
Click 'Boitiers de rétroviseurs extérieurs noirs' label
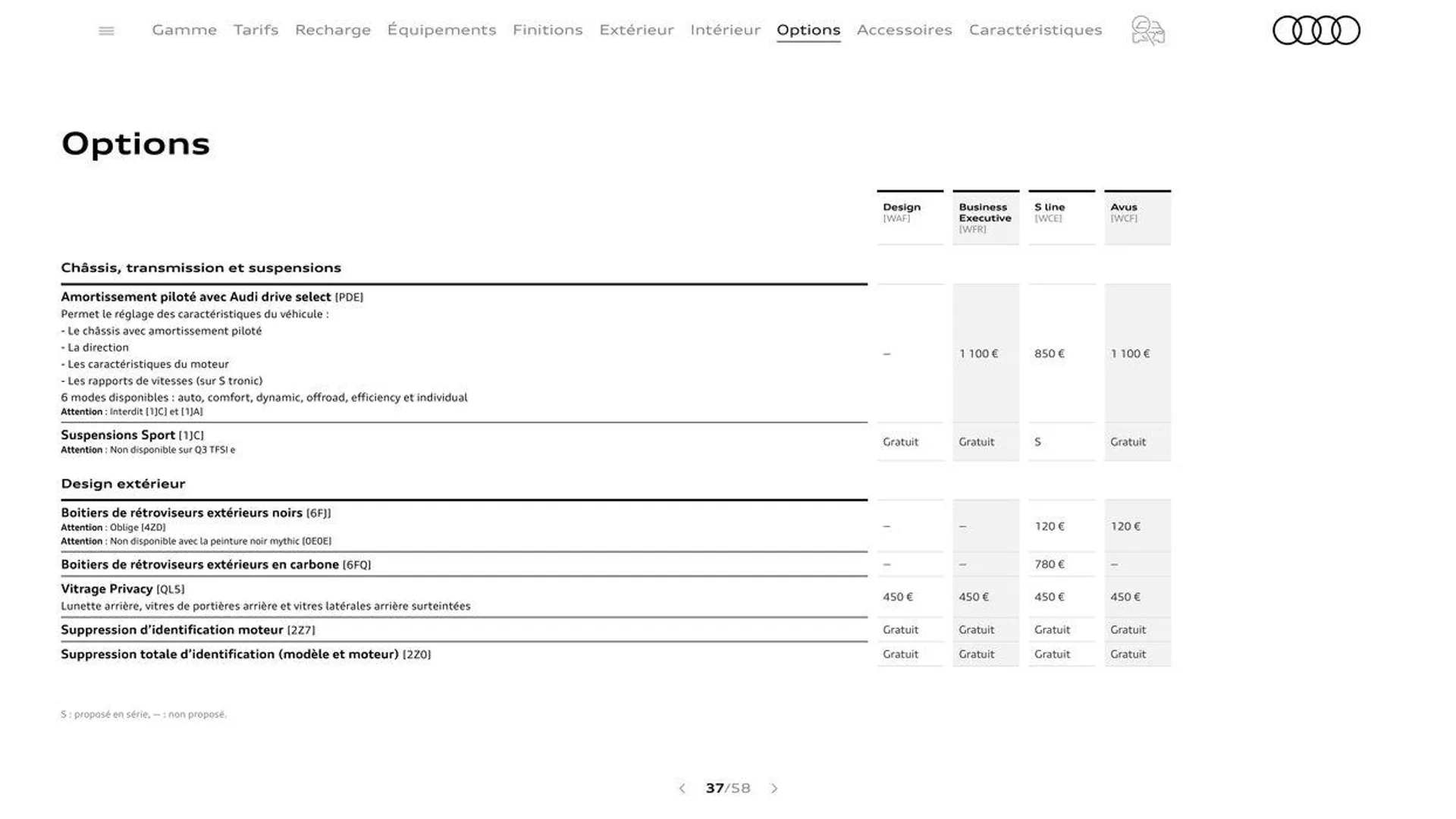[196, 513]
